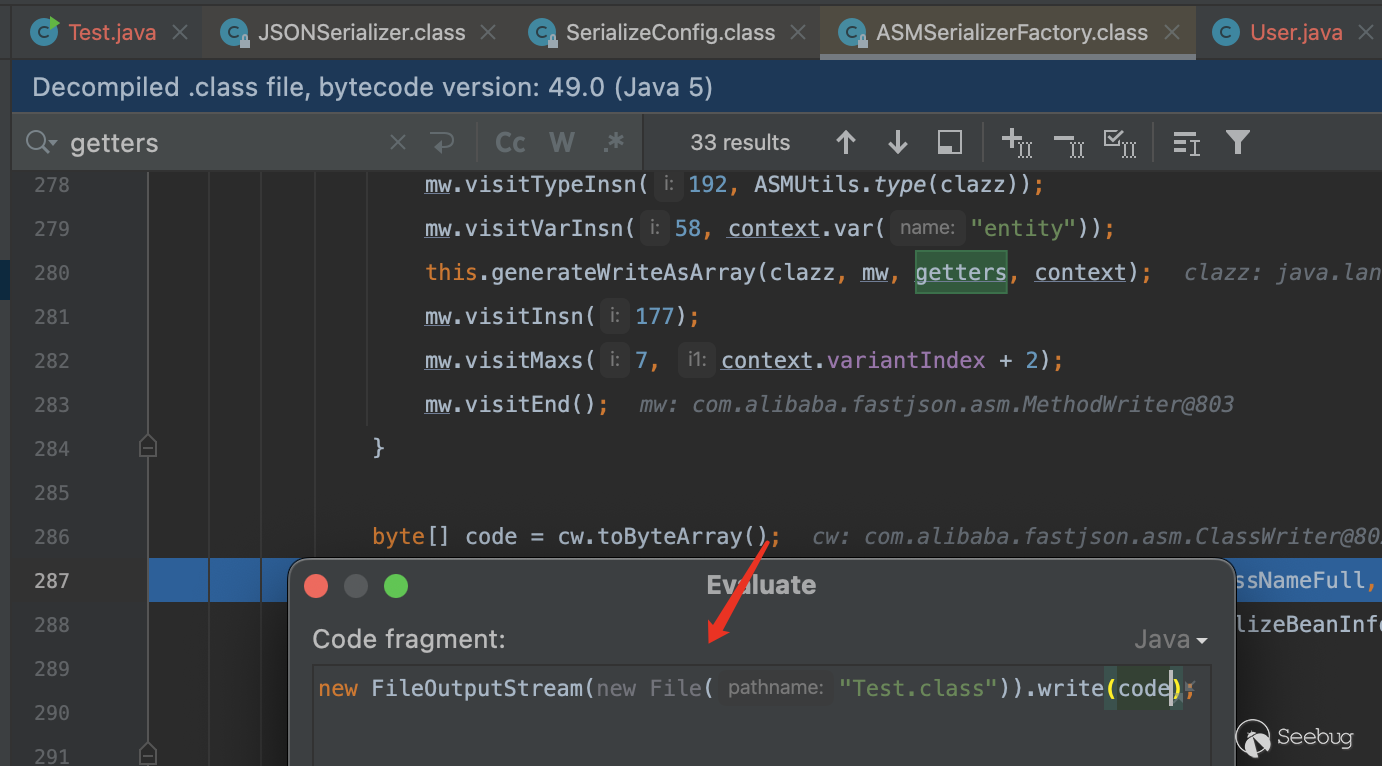The height and width of the screenshot is (766, 1382).
Task: Enable Regex (.*) search option
Action: (613, 143)
